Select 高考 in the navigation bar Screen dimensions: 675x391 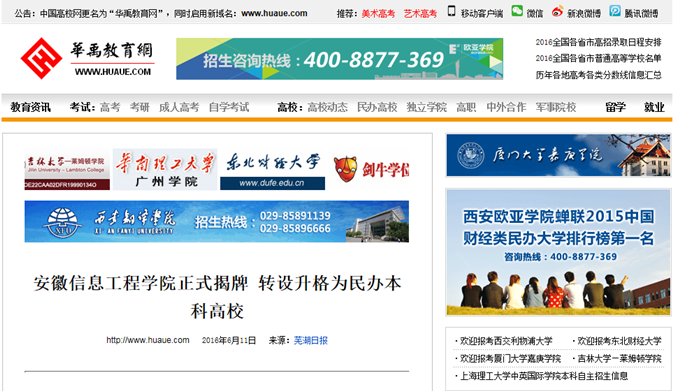coord(110,107)
